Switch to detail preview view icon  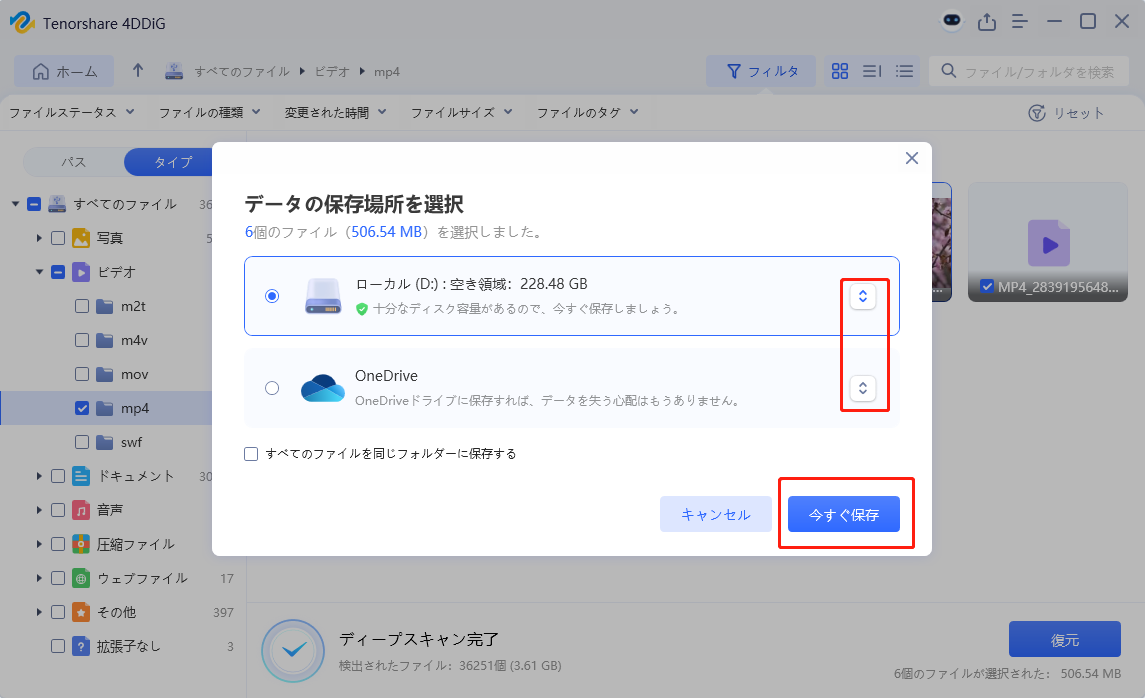click(x=872, y=71)
